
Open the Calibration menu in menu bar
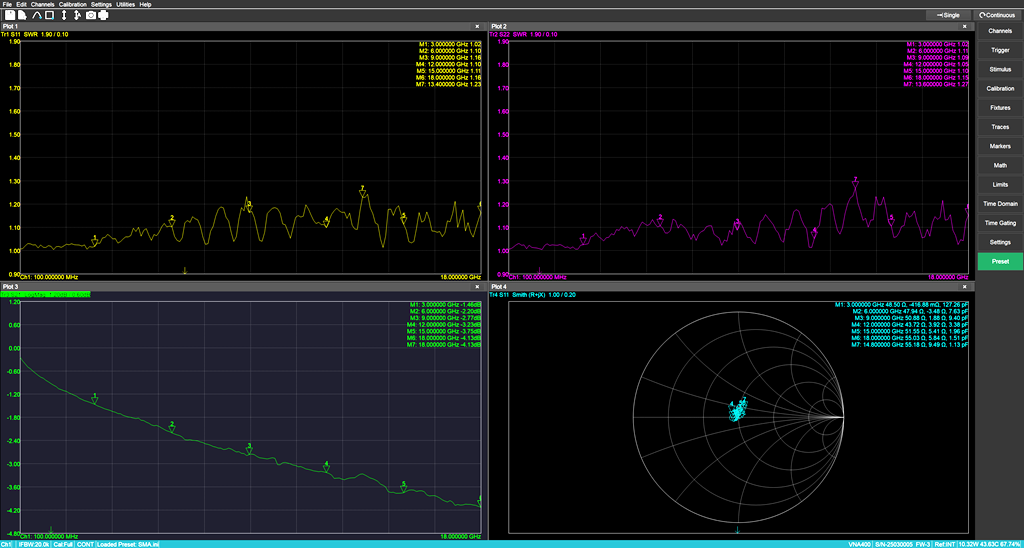pos(72,4)
